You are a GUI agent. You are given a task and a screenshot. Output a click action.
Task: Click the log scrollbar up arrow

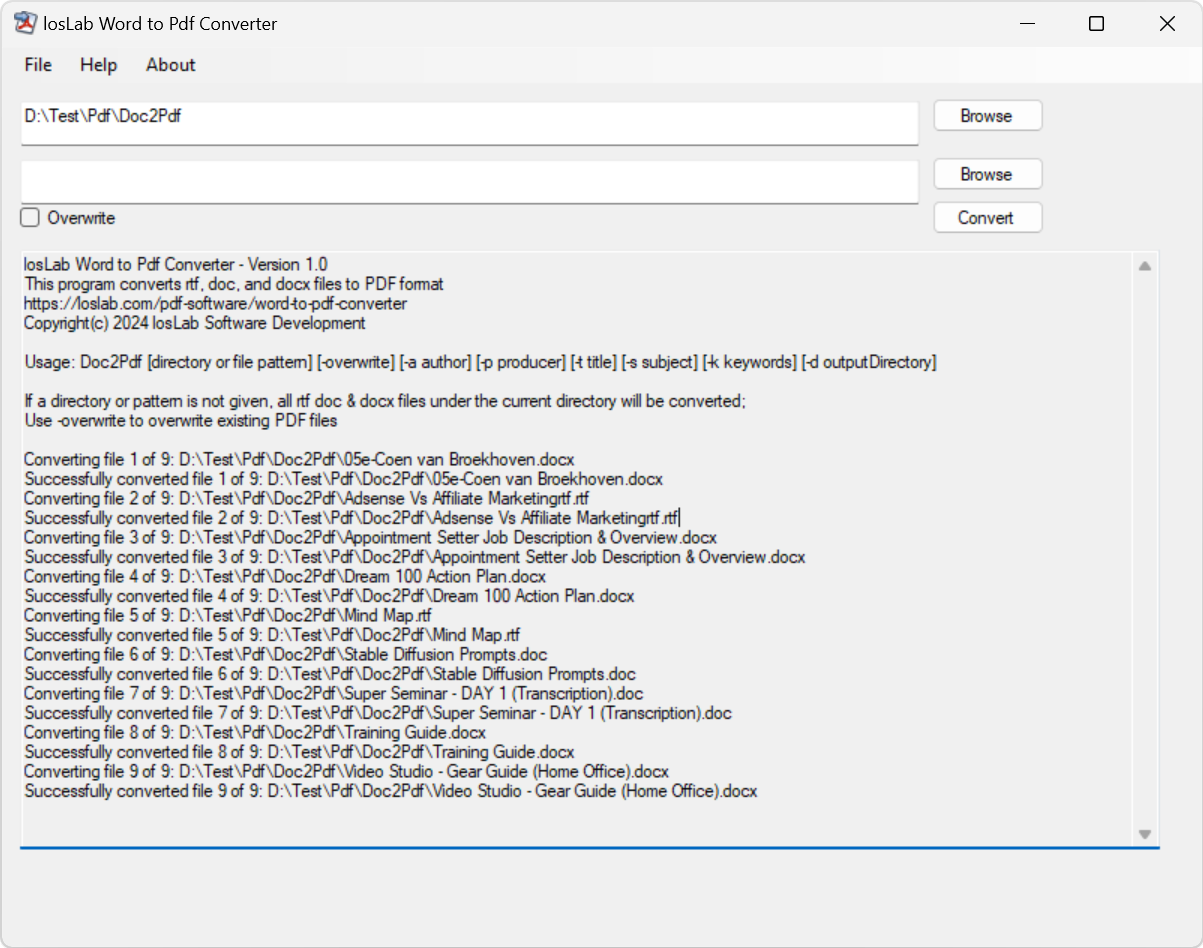coord(1145,266)
